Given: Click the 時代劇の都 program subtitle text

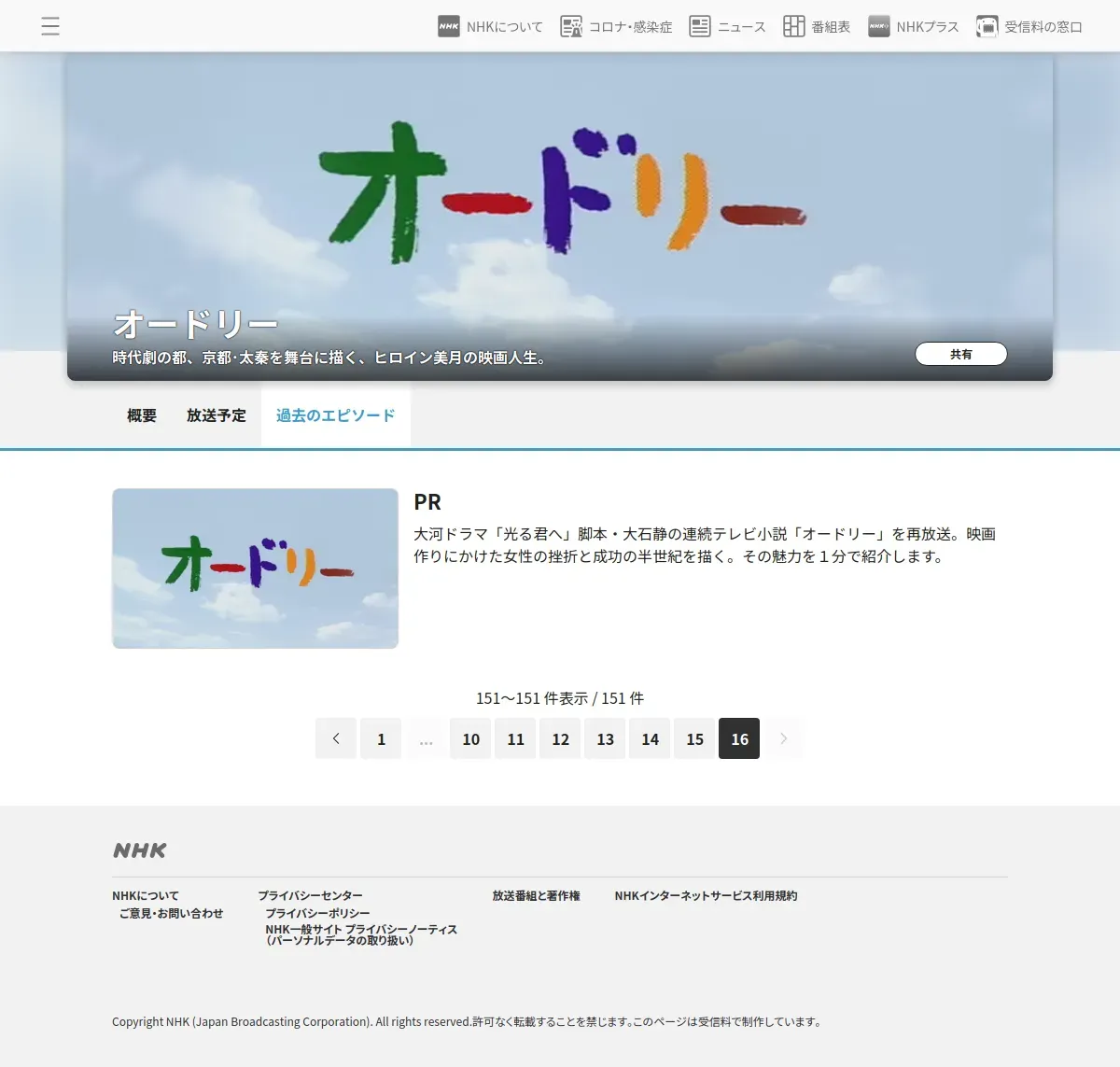Looking at the screenshot, I should pos(329,358).
